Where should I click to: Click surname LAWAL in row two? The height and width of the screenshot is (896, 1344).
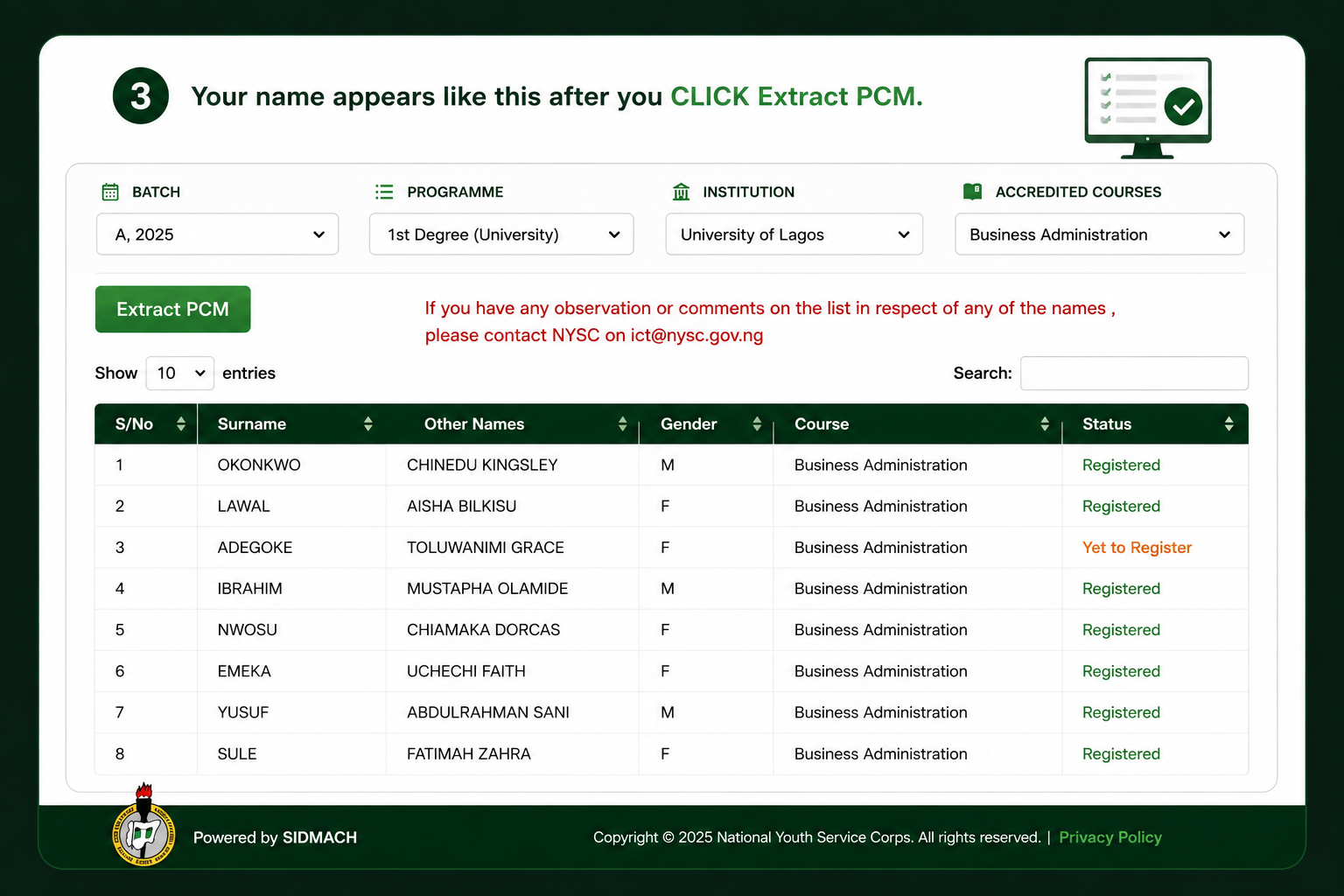[244, 507]
